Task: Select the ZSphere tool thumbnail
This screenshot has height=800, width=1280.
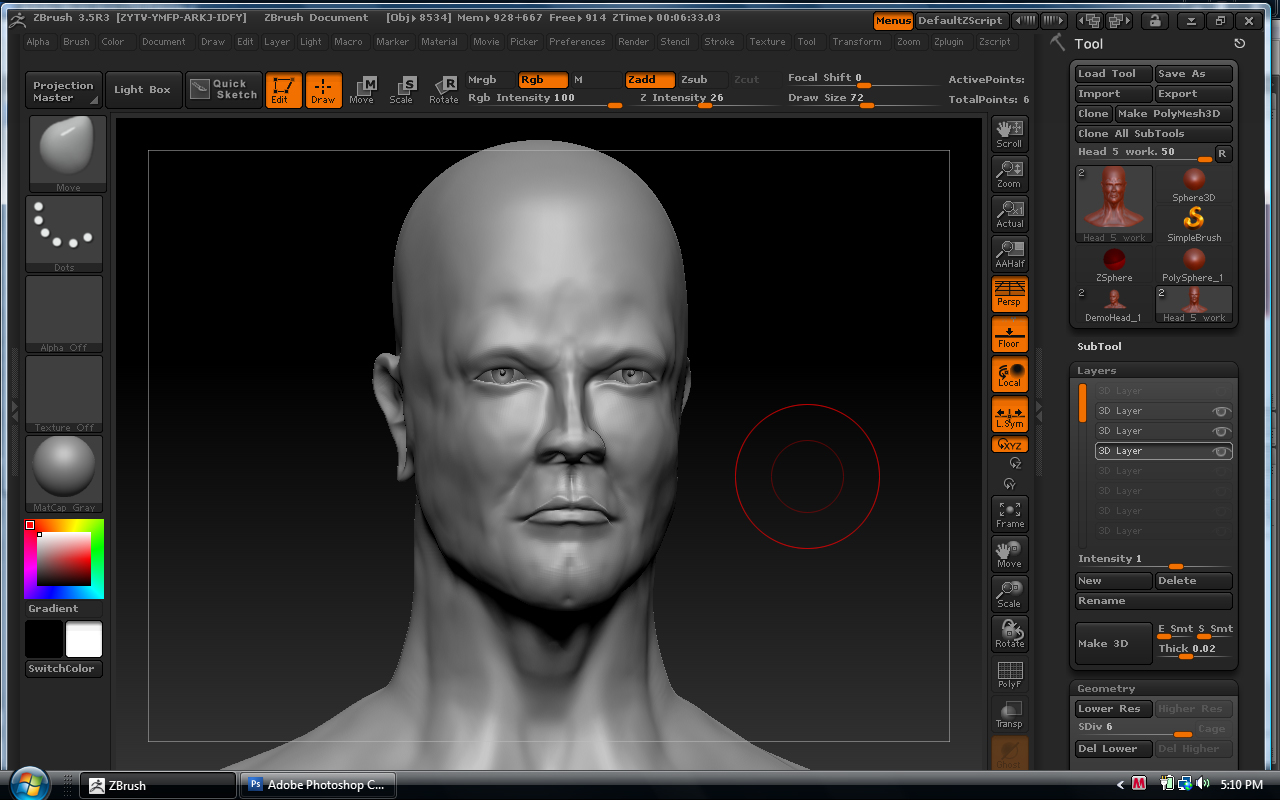Action: [1114, 265]
